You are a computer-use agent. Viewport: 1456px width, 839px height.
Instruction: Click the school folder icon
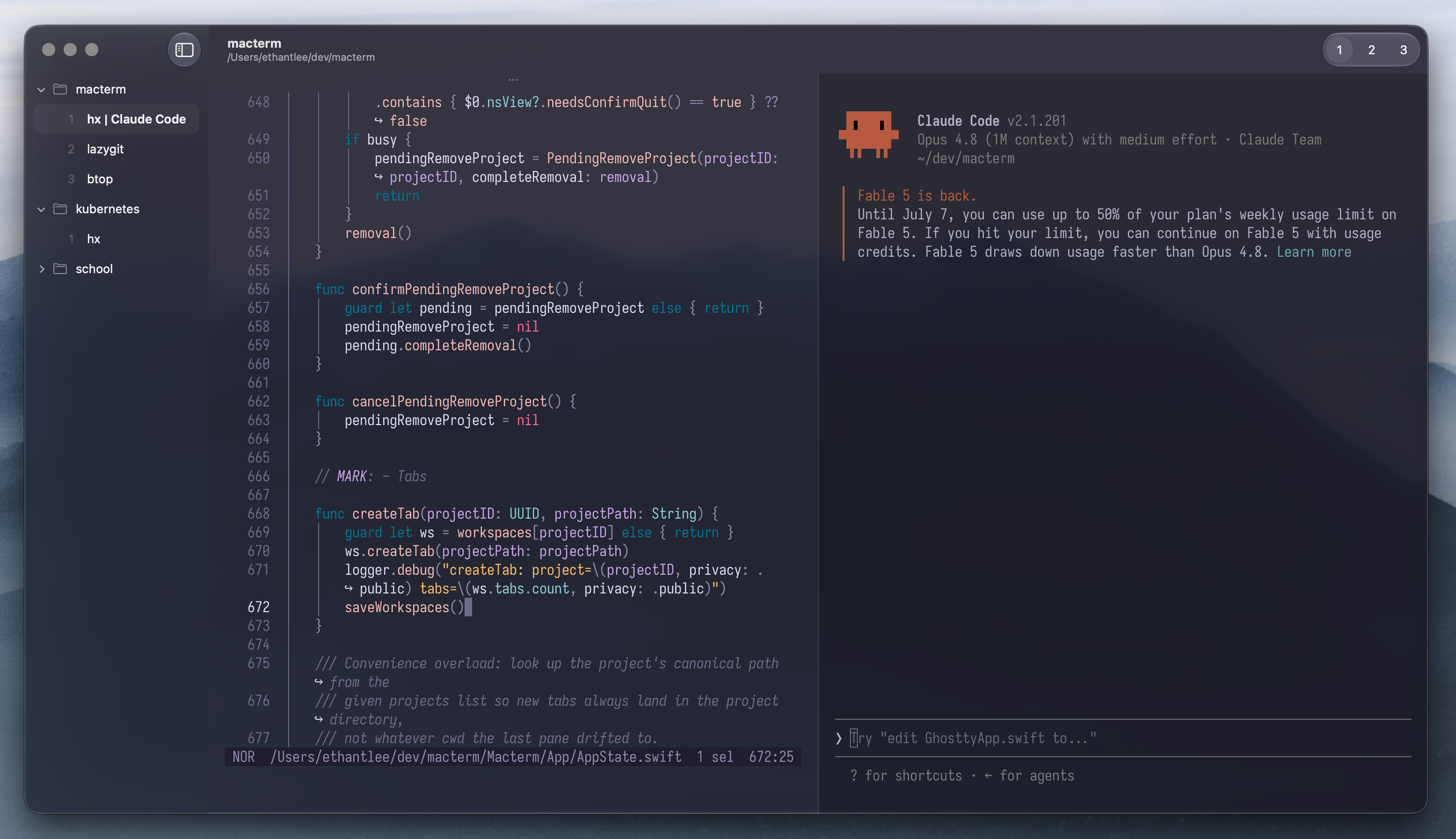60,268
